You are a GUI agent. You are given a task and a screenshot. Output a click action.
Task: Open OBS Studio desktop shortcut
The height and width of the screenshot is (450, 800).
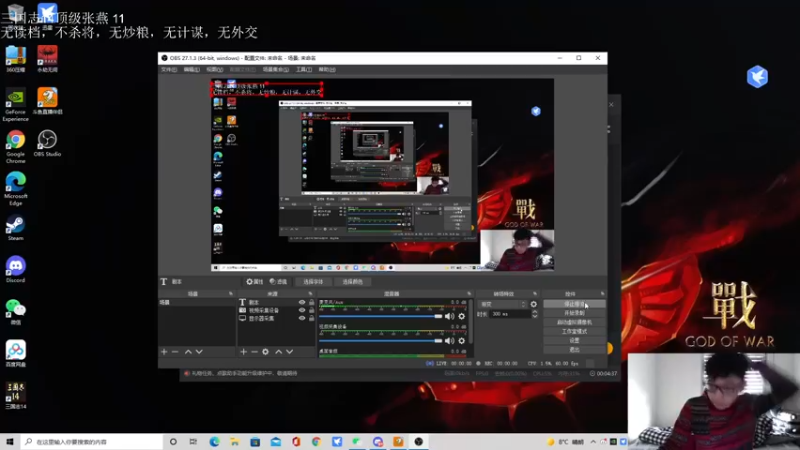coord(47,143)
